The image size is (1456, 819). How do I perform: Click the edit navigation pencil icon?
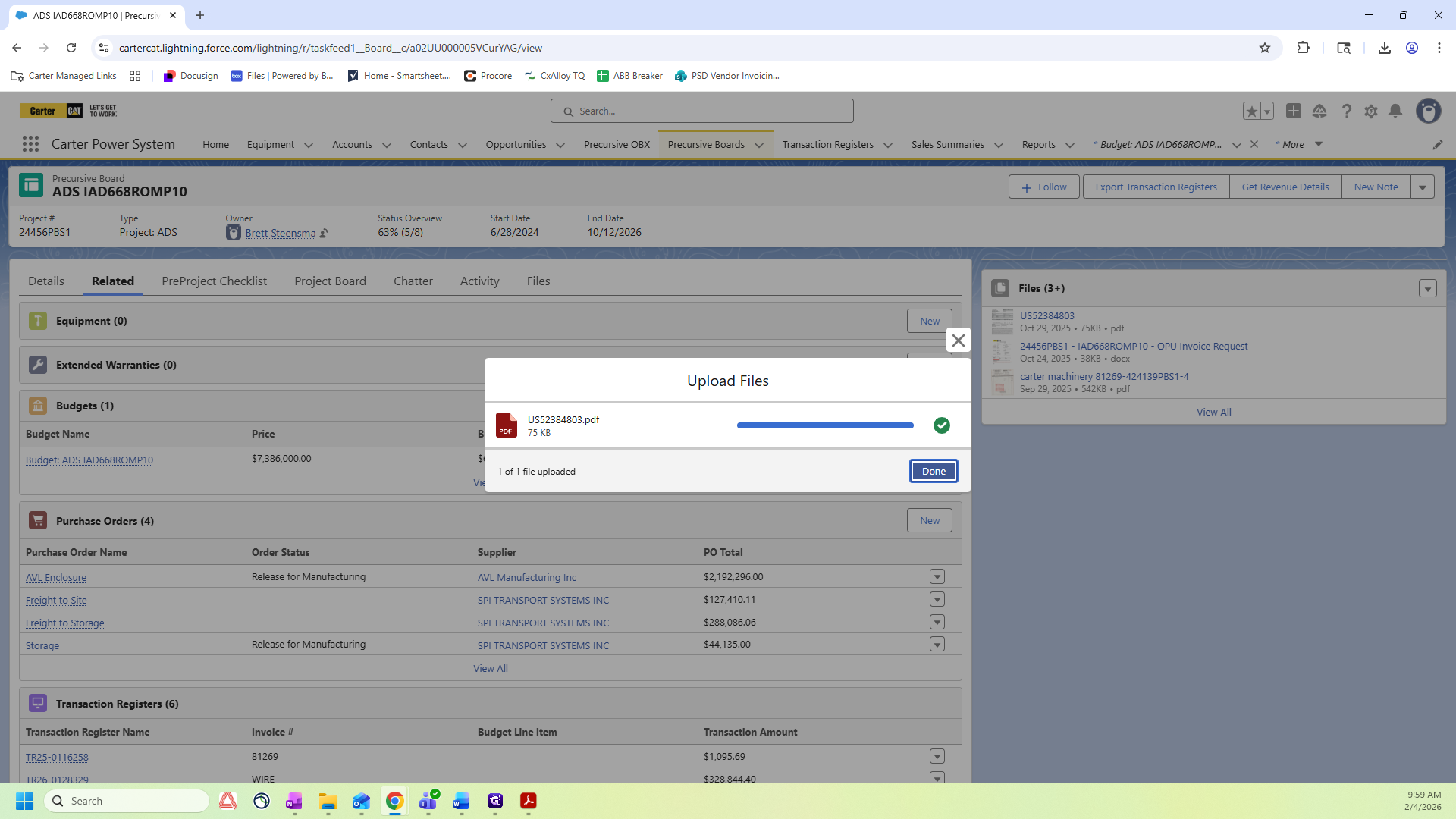[1437, 145]
